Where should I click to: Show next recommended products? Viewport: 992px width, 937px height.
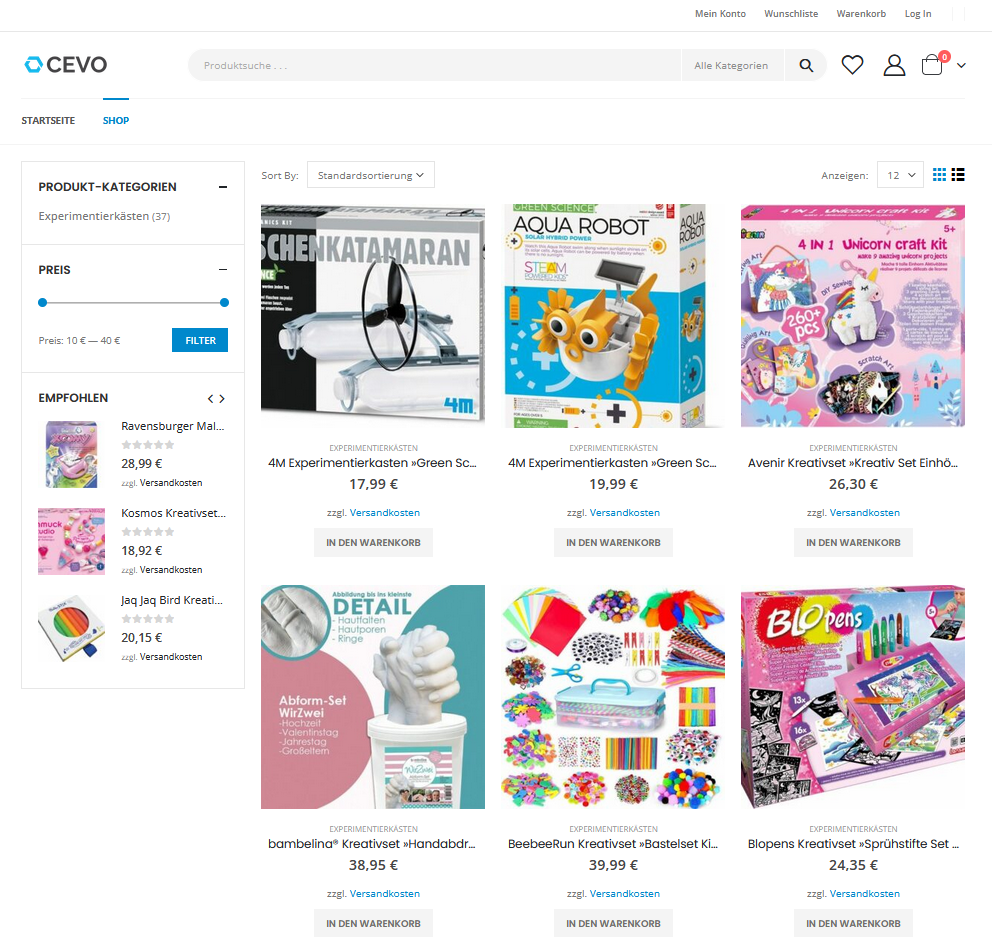coord(222,399)
